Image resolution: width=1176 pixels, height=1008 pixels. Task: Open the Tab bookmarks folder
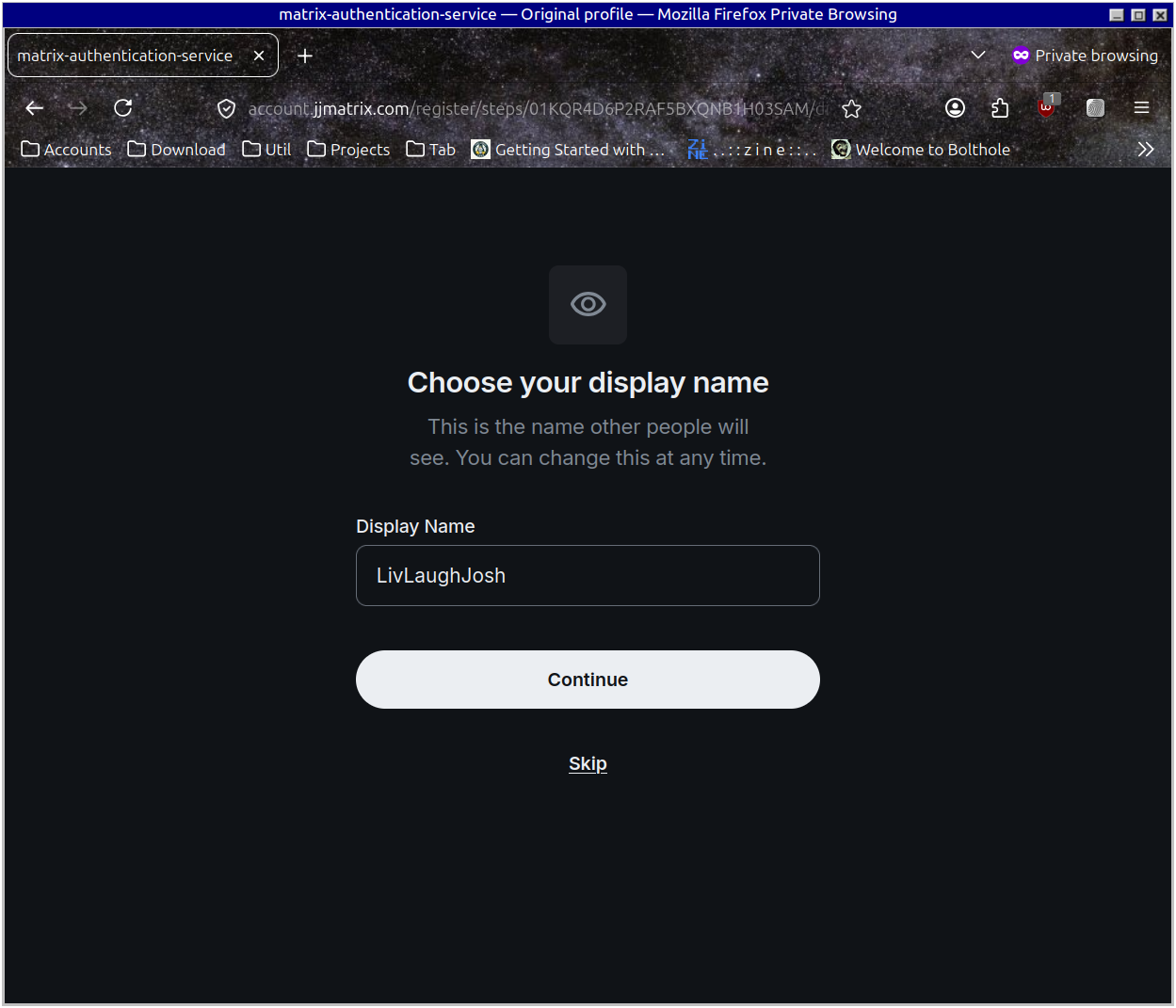point(431,150)
